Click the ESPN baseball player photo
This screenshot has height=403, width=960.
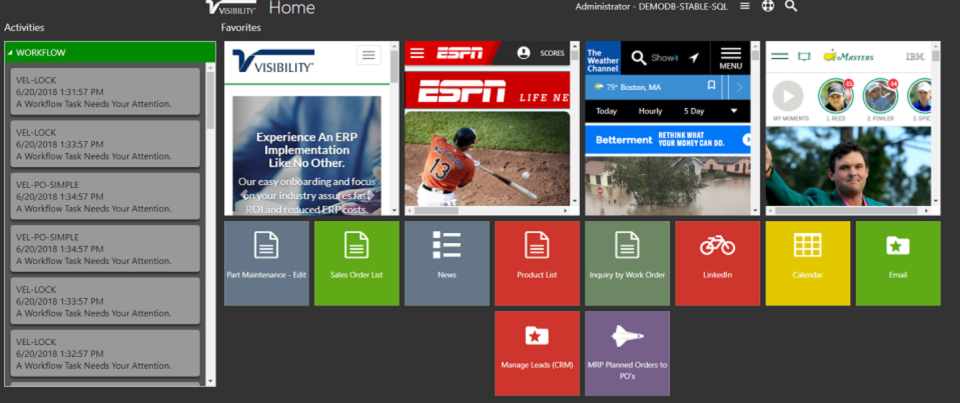tap(487, 158)
